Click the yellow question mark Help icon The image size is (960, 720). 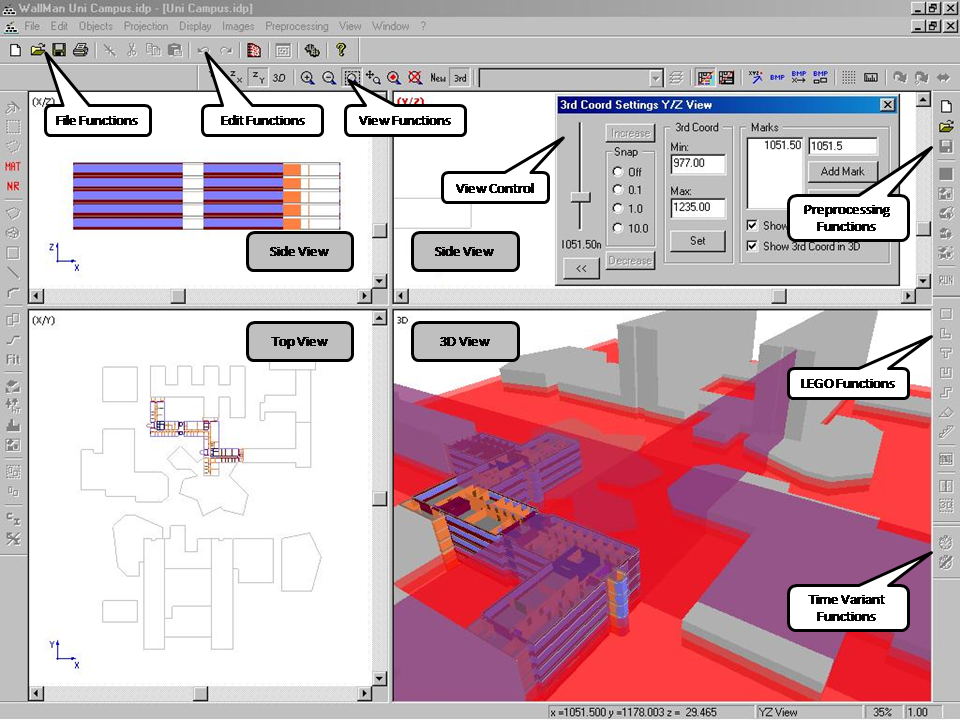click(341, 50)
